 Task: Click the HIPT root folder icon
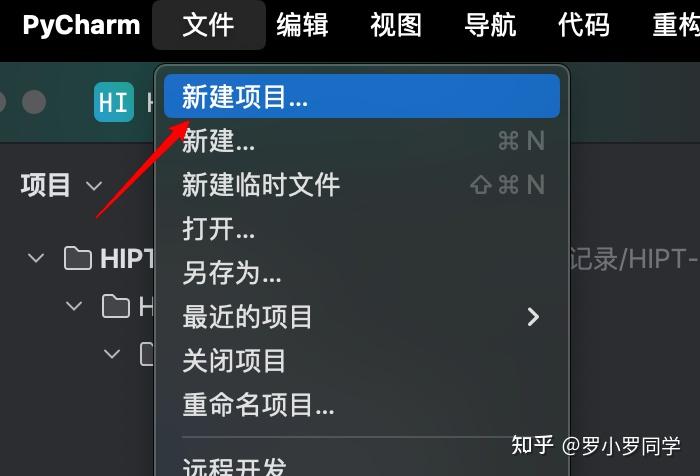(78, 258)
